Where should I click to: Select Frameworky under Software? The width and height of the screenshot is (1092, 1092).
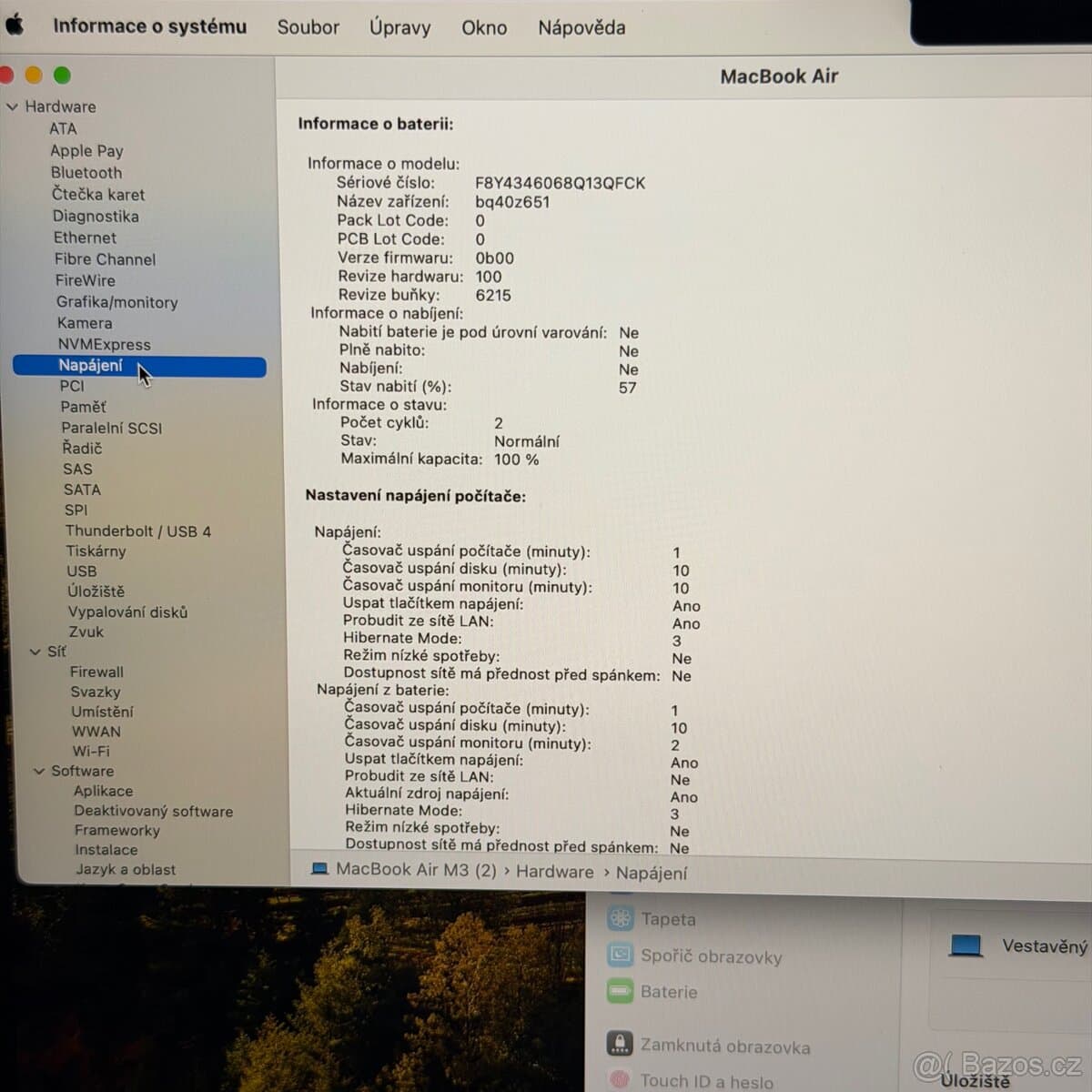[117, 831]
